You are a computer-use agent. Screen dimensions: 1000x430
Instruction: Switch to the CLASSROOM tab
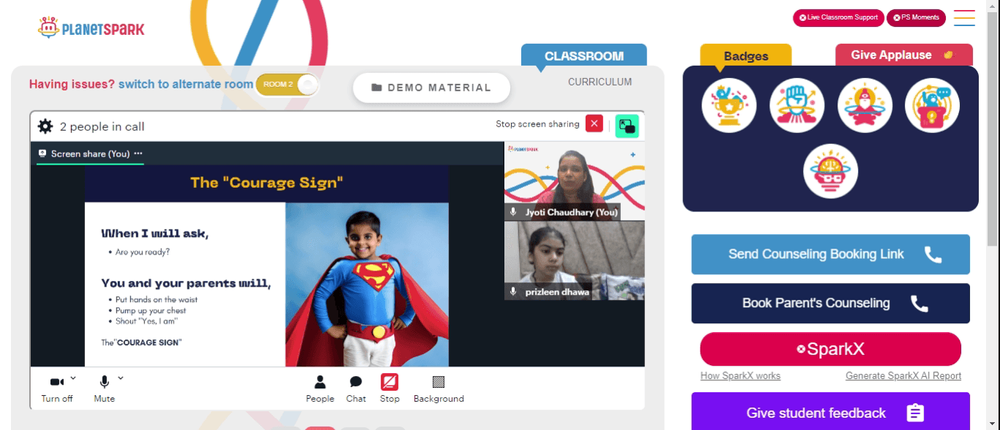(x=584, y=56)
